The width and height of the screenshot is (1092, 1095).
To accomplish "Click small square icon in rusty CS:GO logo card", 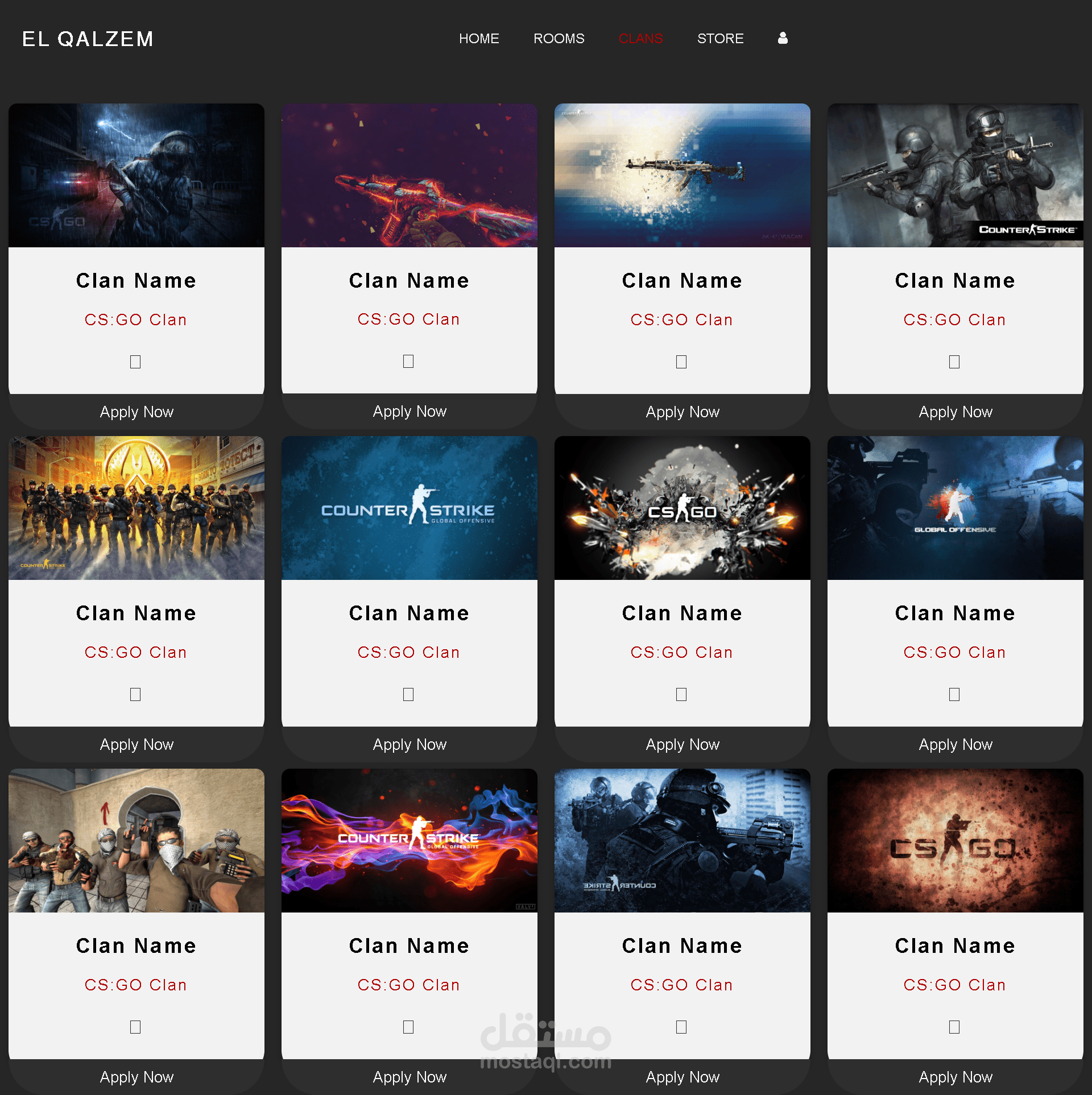I will pos(954,1027).
